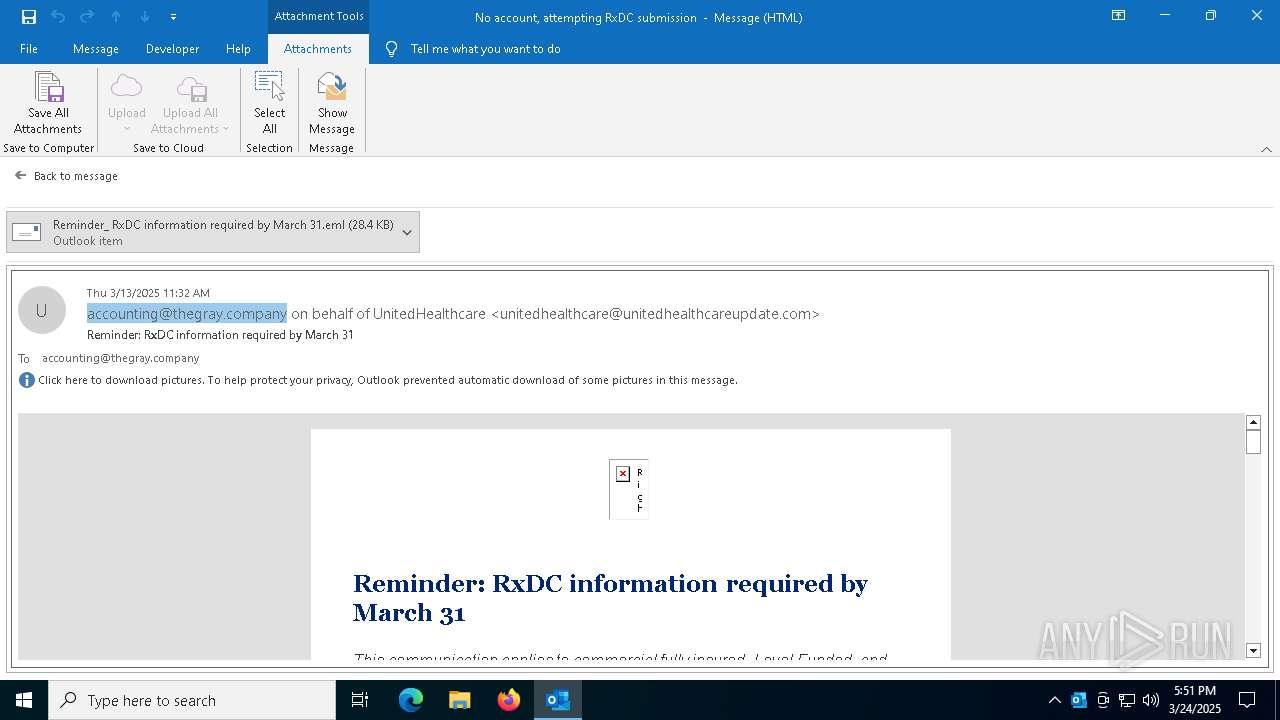Screen dimensions: 1280x720
Task: Click scroll down arrow of message pane
Action: pos(1253,651)
